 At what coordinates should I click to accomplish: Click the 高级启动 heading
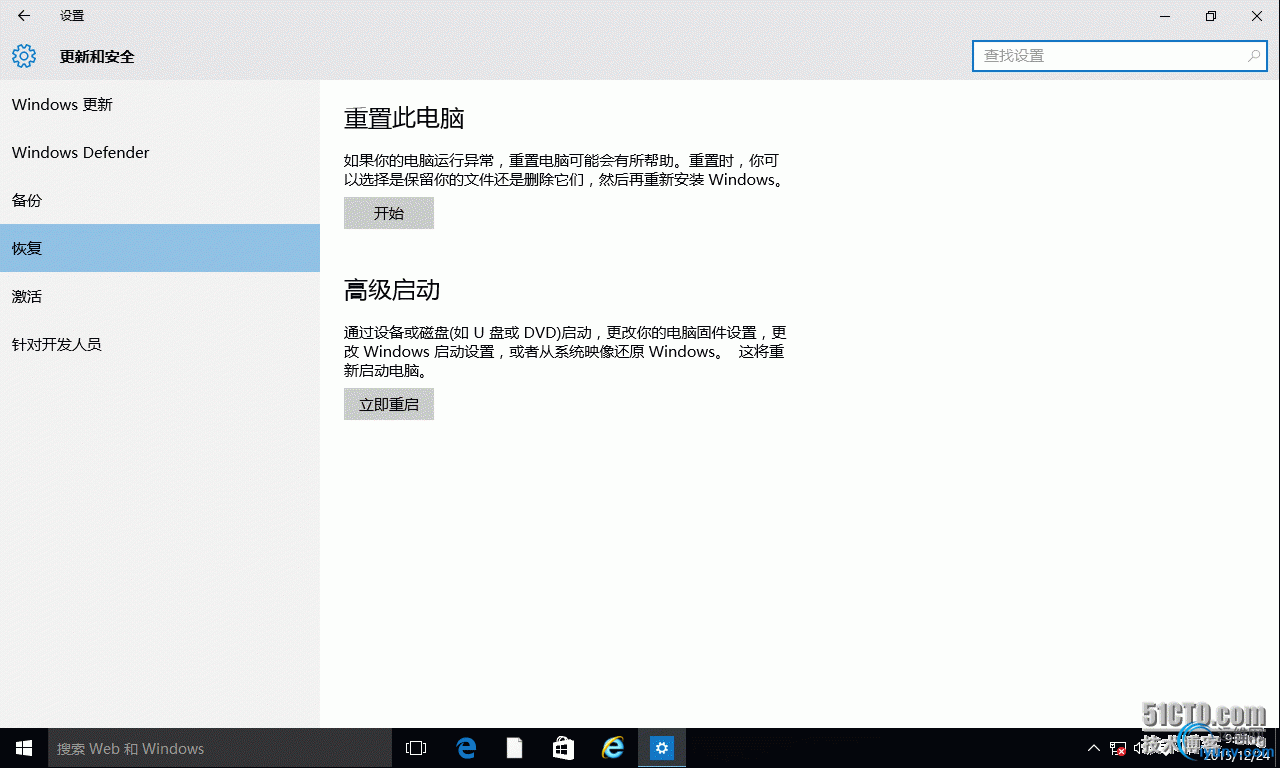click(392, 290)
